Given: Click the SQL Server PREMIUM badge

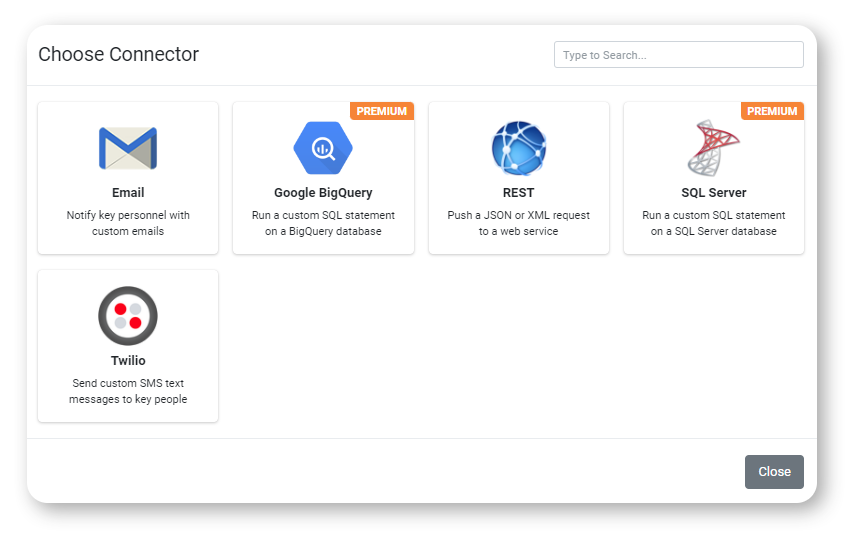Looking at the screenshot, I should point(772,111).
